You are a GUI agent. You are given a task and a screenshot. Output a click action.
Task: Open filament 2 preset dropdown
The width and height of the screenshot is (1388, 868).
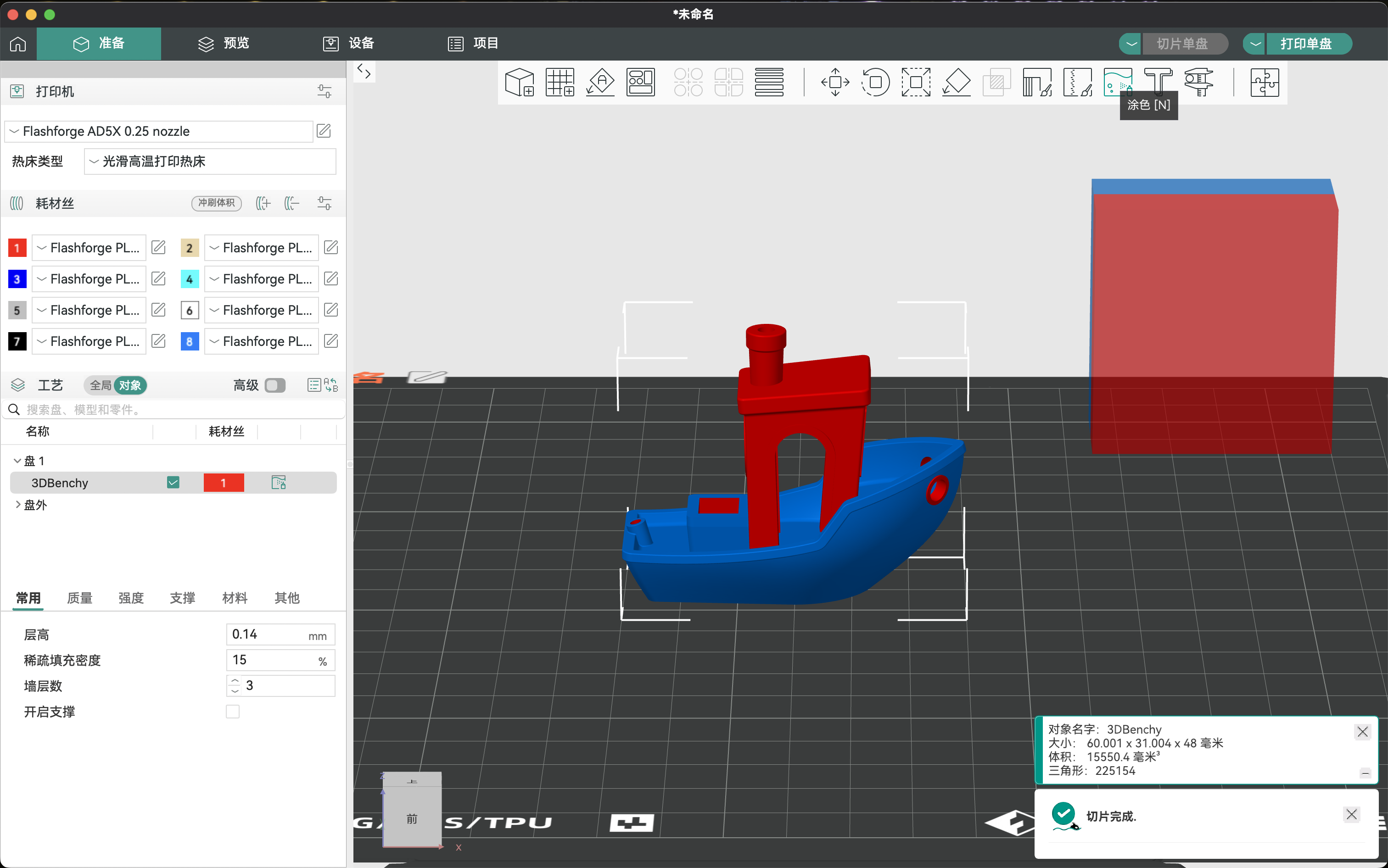[x=262, y=247]
